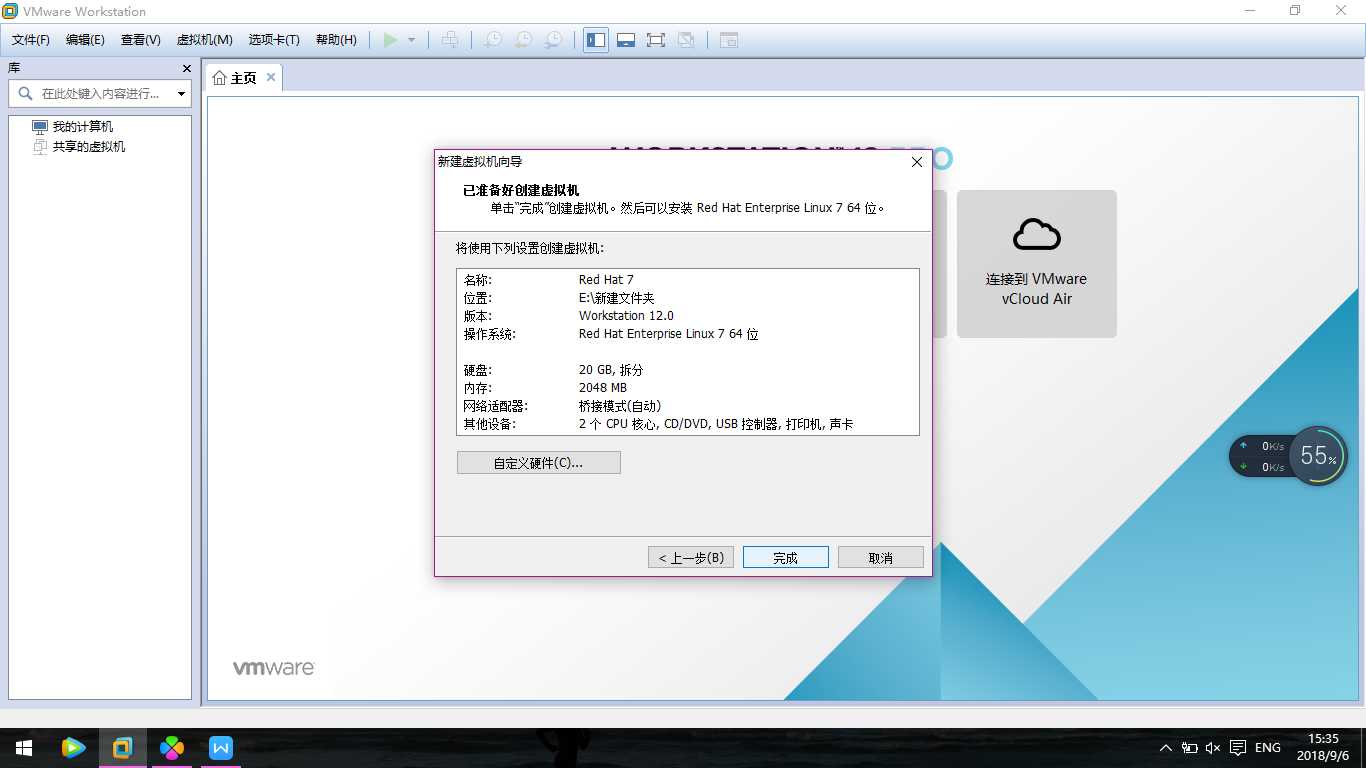Viewport: 1366px width, 768px height.
Task: Click the ENG input language indicator
Action: click(1268, 748)
